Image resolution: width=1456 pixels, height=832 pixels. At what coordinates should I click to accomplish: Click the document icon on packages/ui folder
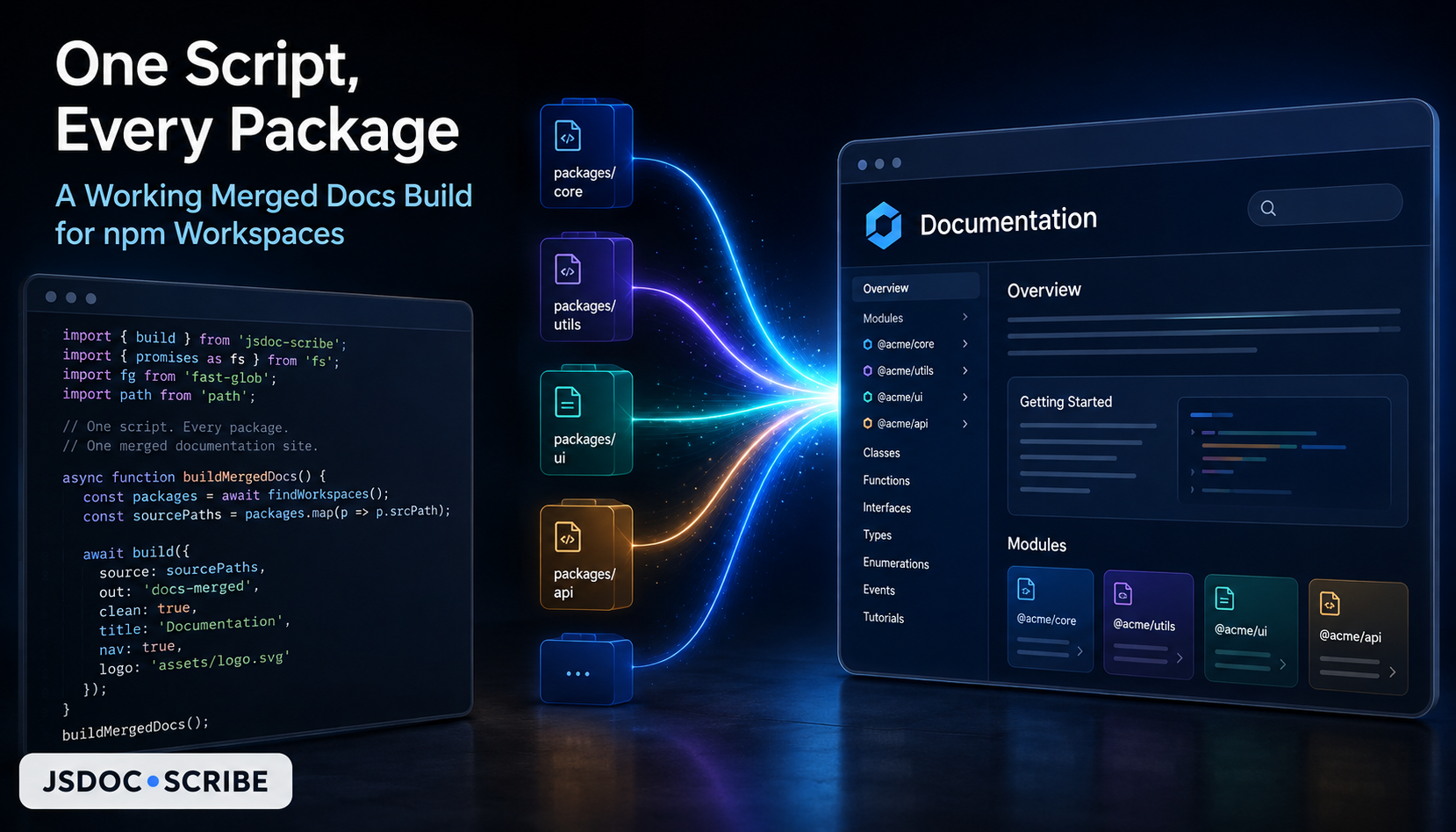pyautogui.click(x=568, y=403)
